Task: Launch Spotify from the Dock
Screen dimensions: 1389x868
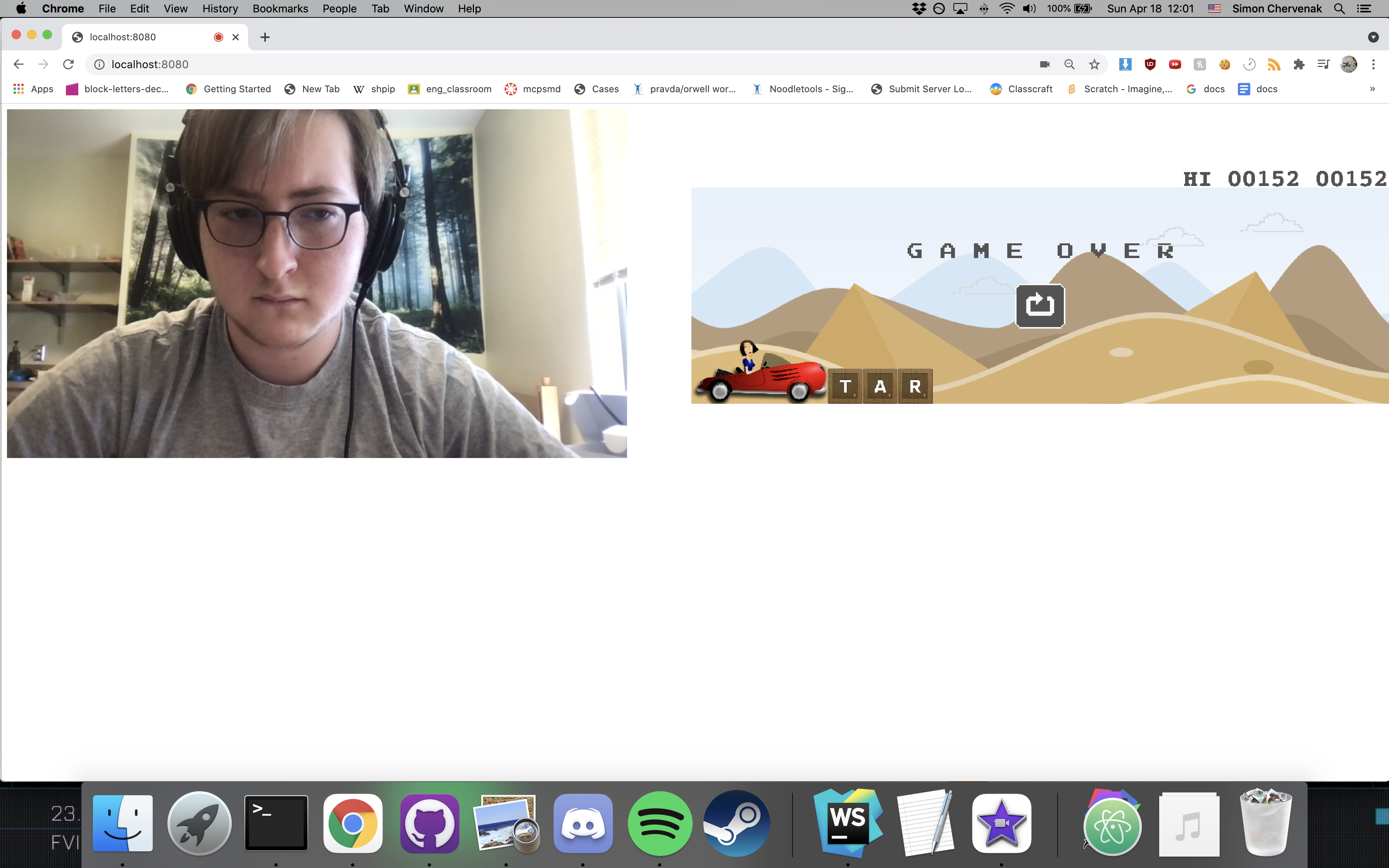Action: point(660,823)
